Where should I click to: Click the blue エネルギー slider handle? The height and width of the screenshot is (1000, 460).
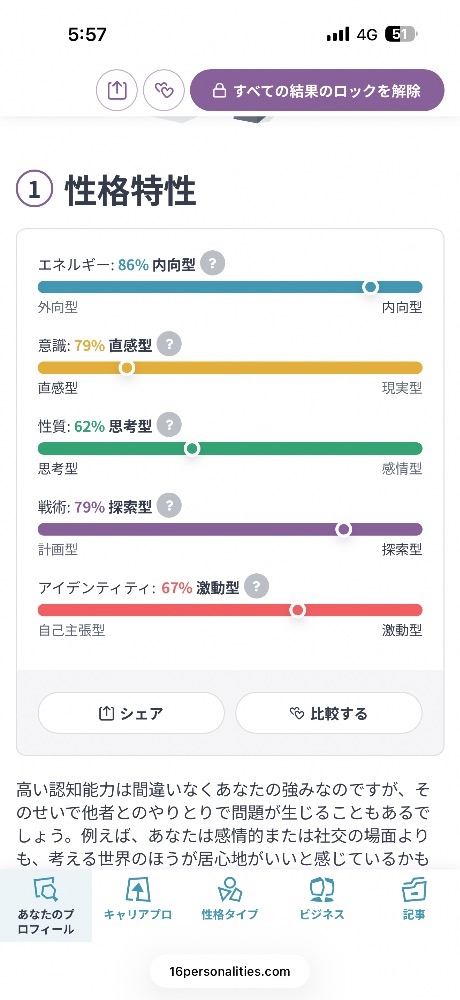[370, 287]
